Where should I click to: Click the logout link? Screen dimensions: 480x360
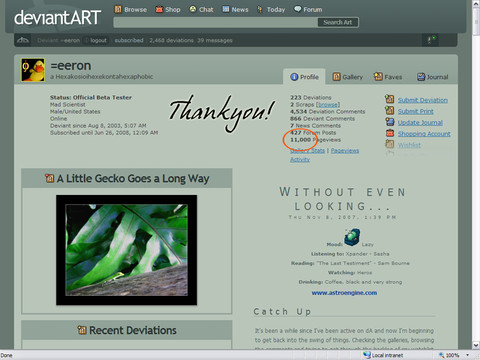coord(98,40)
